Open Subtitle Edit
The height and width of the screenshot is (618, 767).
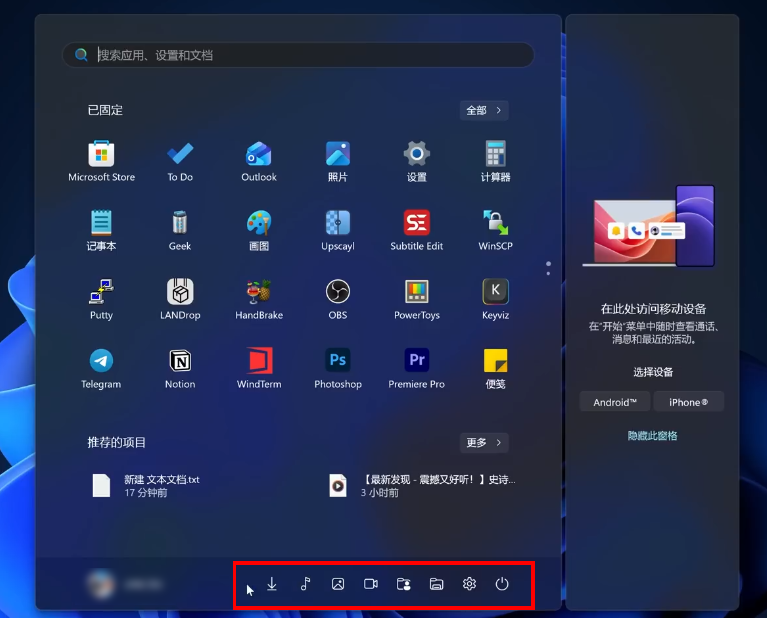point(416,230)
